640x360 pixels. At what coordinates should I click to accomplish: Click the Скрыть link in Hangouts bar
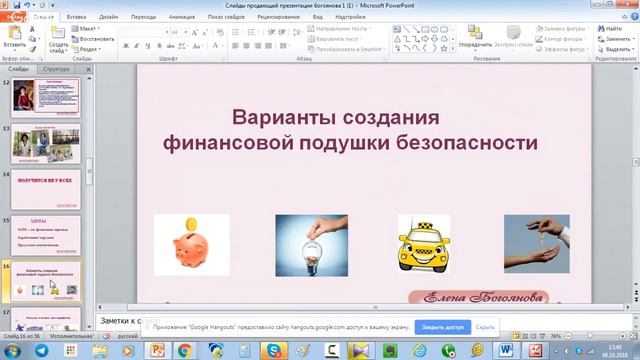[x=485, y=327]
